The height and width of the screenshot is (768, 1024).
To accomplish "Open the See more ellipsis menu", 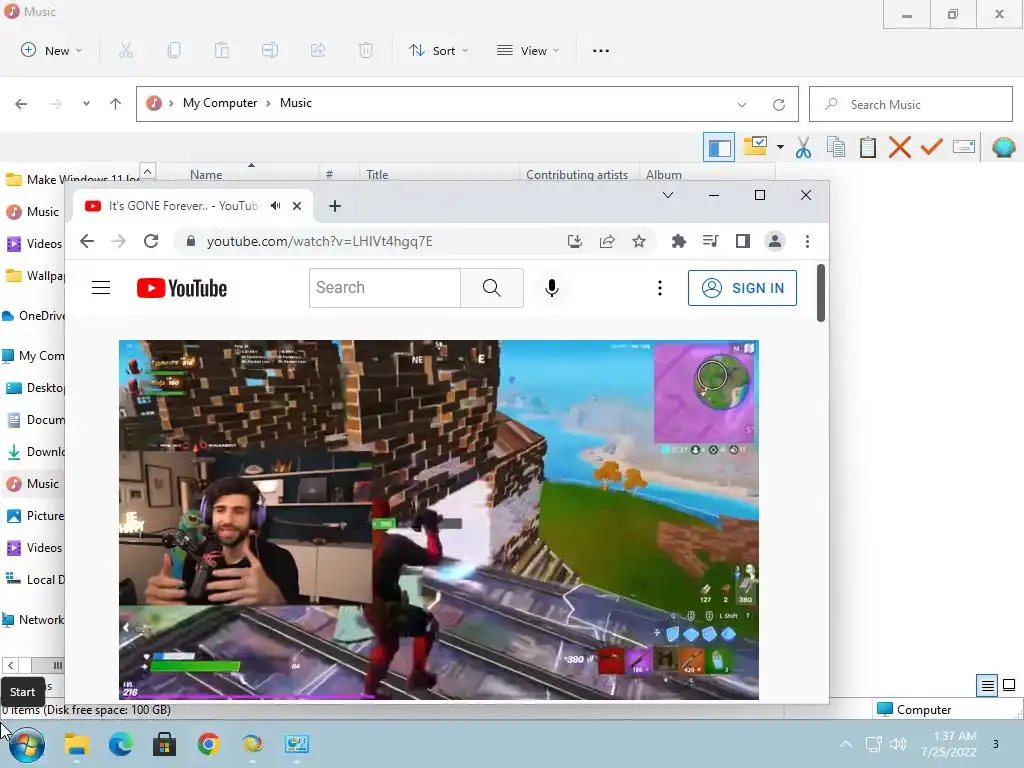I will point(601,50).
